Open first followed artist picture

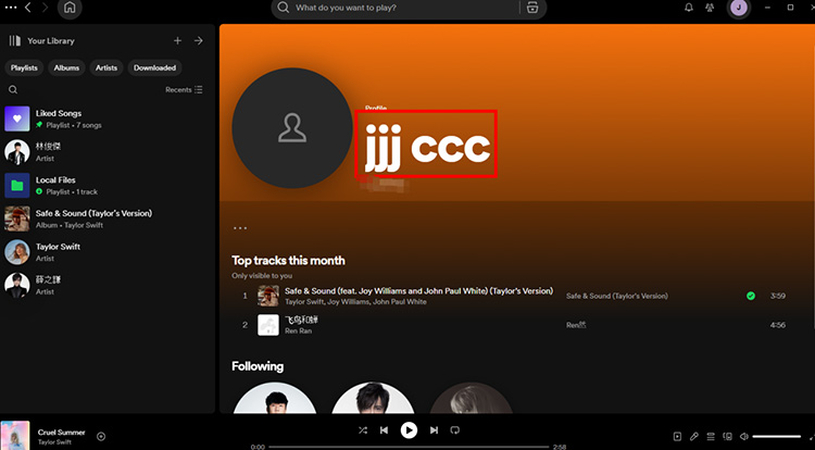[x=274, y=398]
